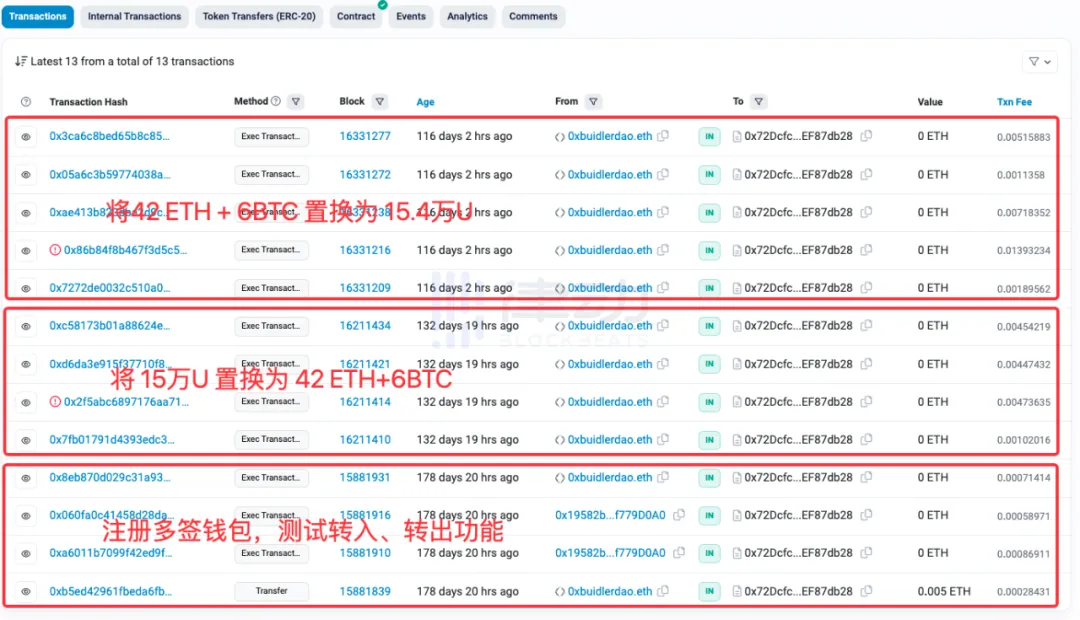Screen dimensions: 1080x620
Task: Open the To column filter
Action: pyautogui.click(x=759, y=101)
